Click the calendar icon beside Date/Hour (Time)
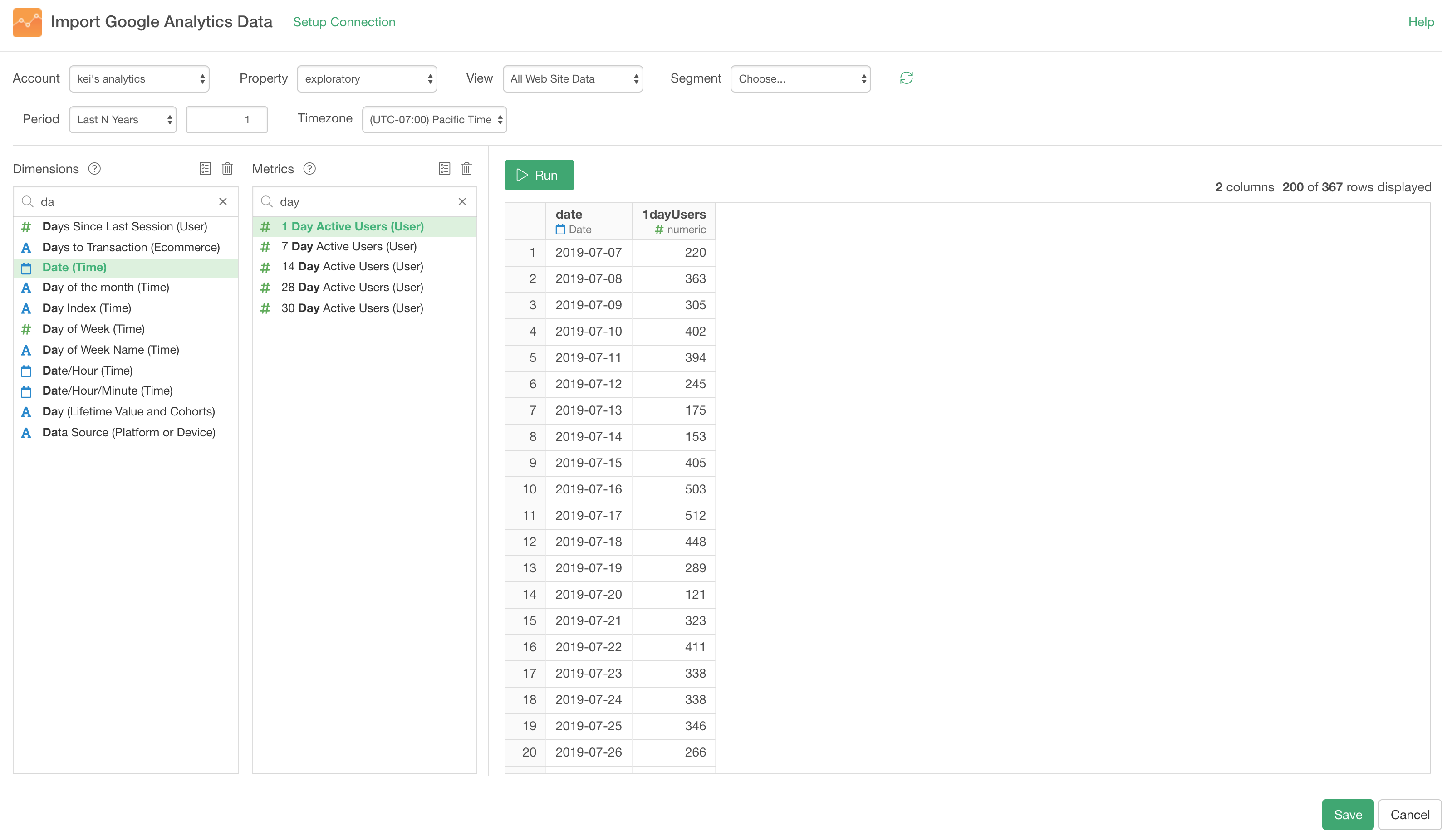 [26, 371]
